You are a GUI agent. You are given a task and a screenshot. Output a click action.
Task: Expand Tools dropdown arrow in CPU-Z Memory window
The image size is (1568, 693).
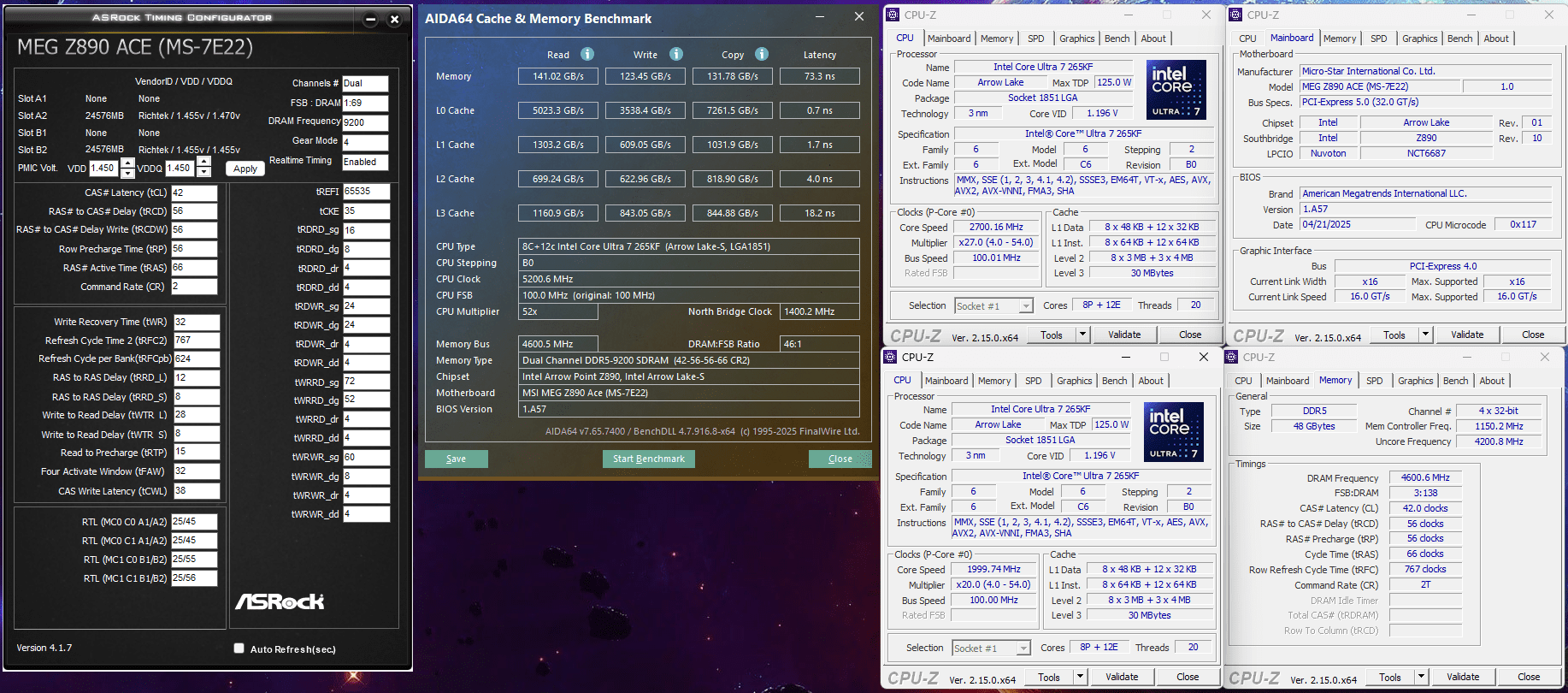coord(1421,677)
